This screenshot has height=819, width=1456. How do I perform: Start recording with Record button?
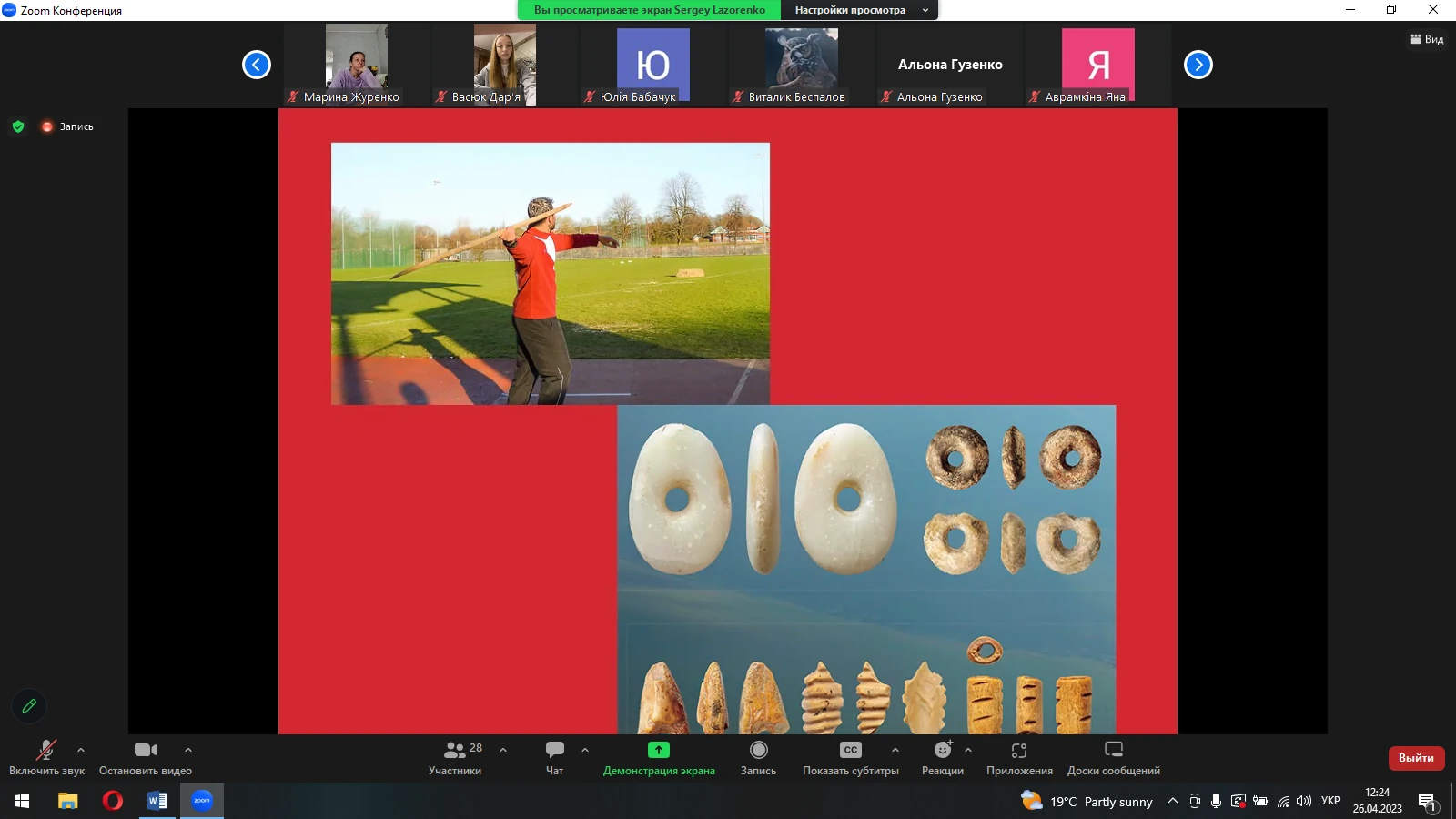click(758, 758)
